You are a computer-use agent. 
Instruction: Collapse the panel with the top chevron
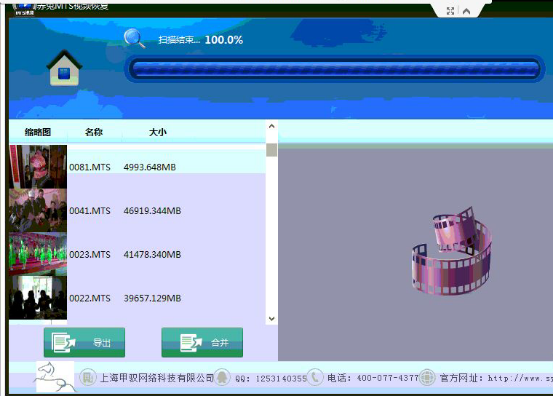[466, 11]
